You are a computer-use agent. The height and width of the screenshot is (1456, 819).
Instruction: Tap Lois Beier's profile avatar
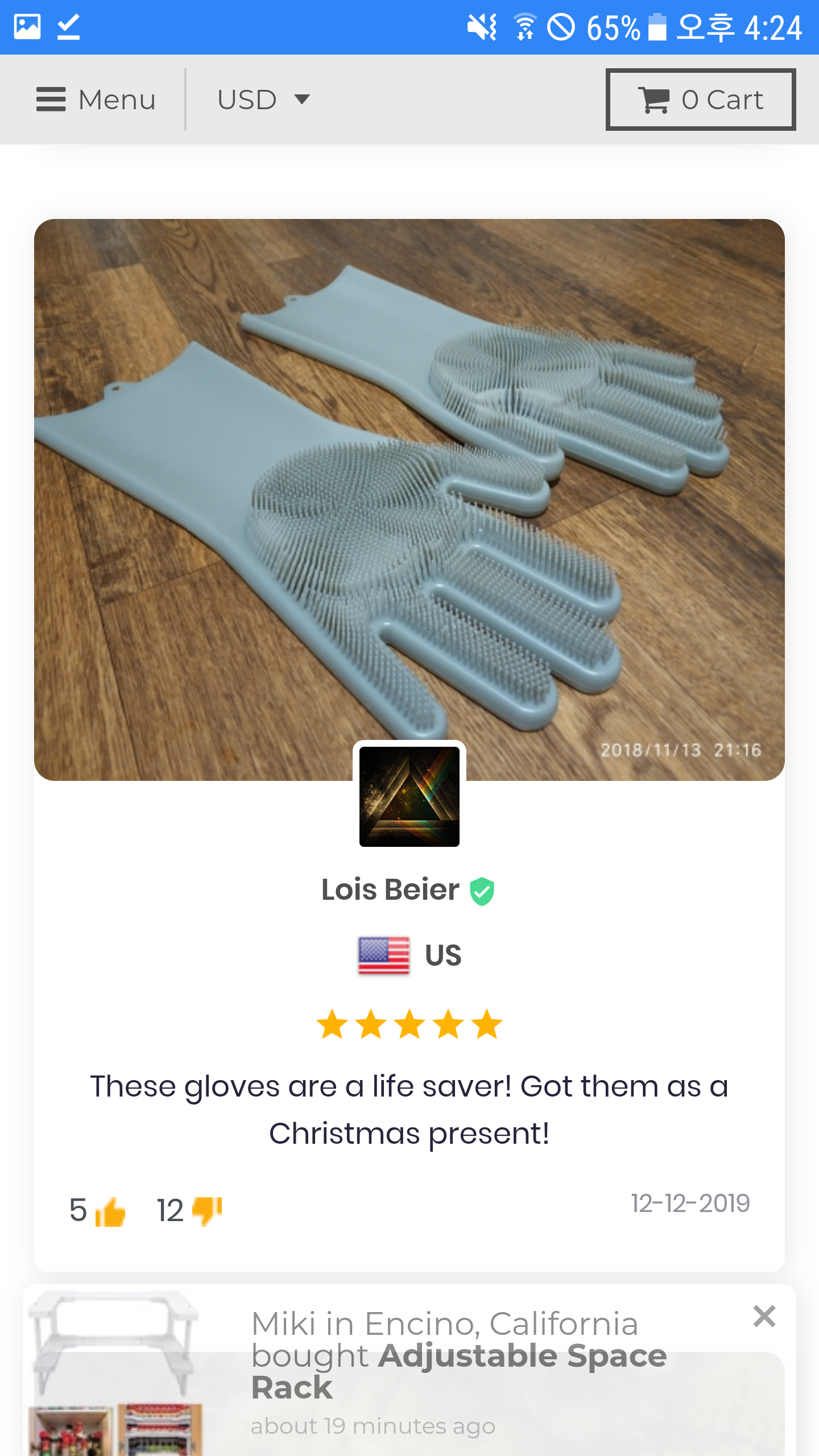tap(409, 796)
